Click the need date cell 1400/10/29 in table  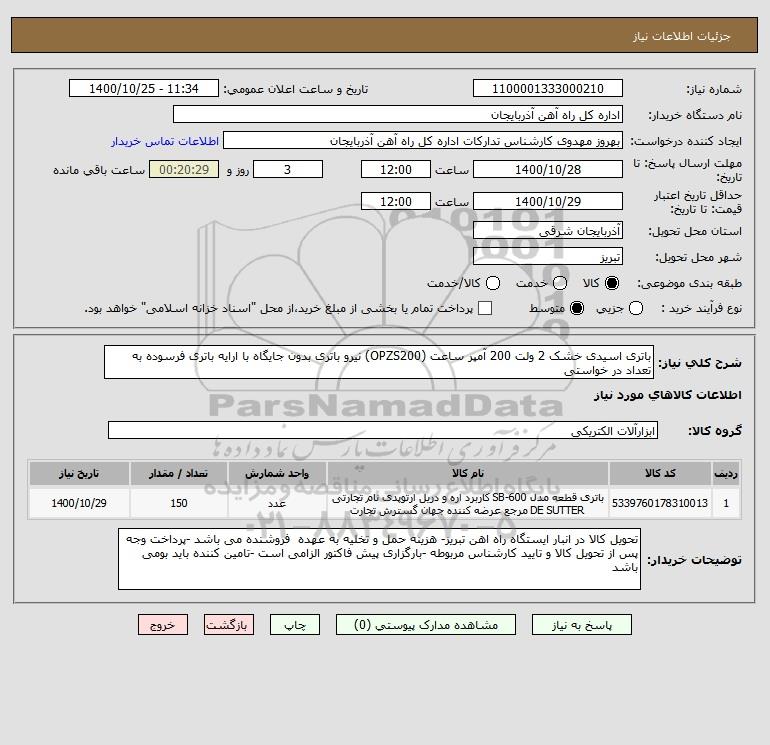79,503
